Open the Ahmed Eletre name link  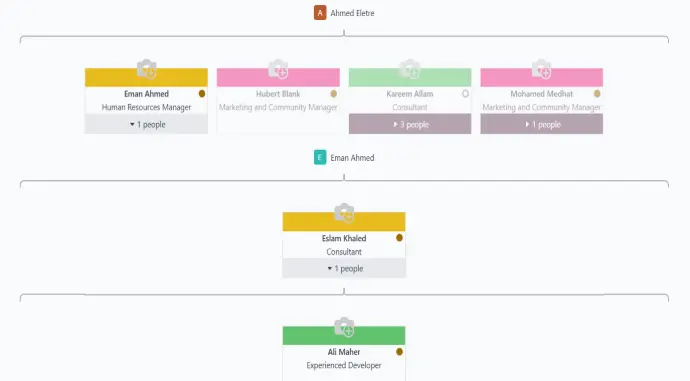click(352, 13)
